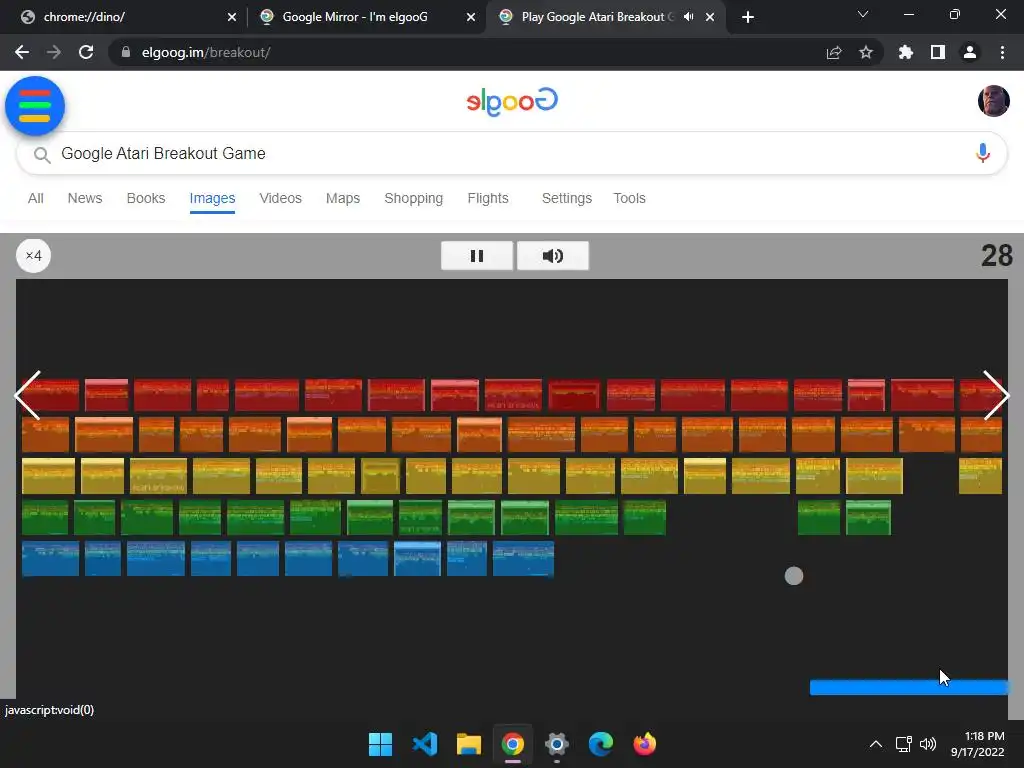
Task: Switch to the Maps search tab
Action: click(x=343, y=198)
